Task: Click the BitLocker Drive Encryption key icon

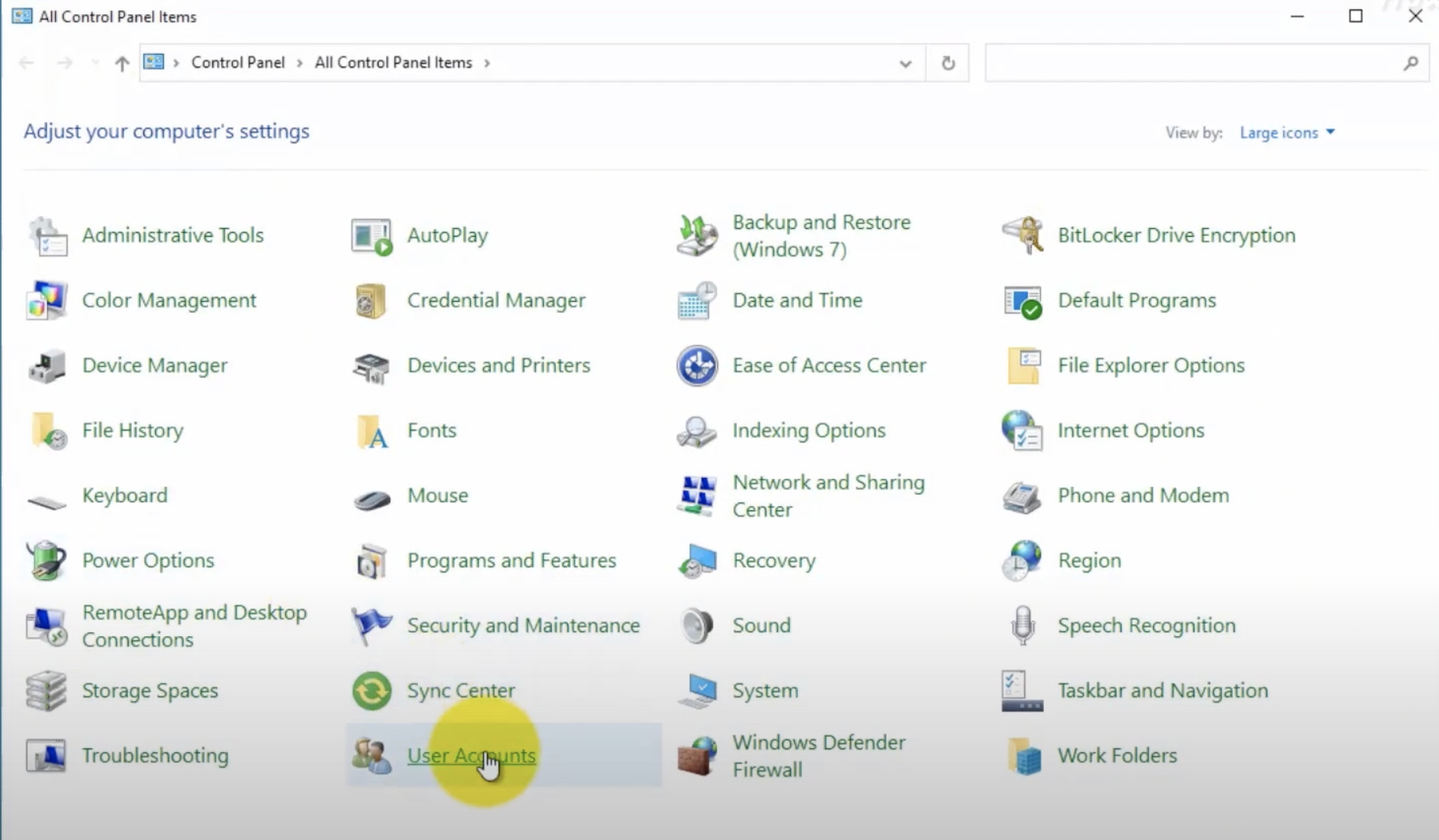Action: [x=1022, y=236]
